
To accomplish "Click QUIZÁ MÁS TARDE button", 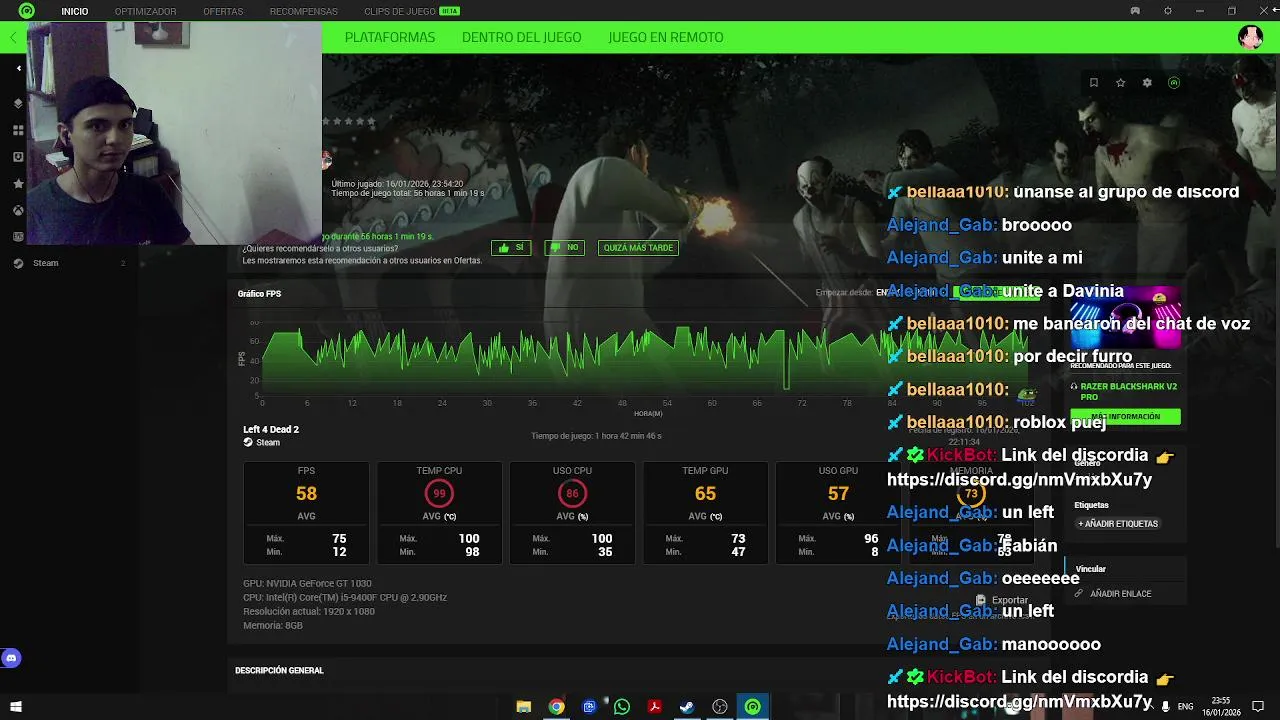I will click(638, 247).
